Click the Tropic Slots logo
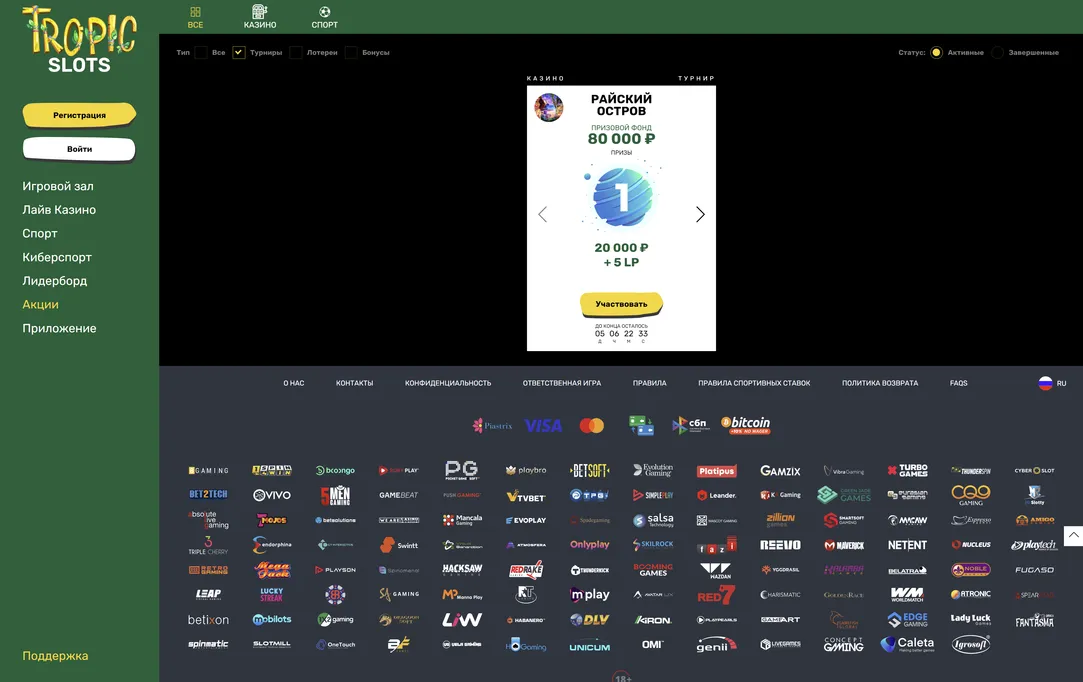1083x682 pixels. click(x=79, y=38)
